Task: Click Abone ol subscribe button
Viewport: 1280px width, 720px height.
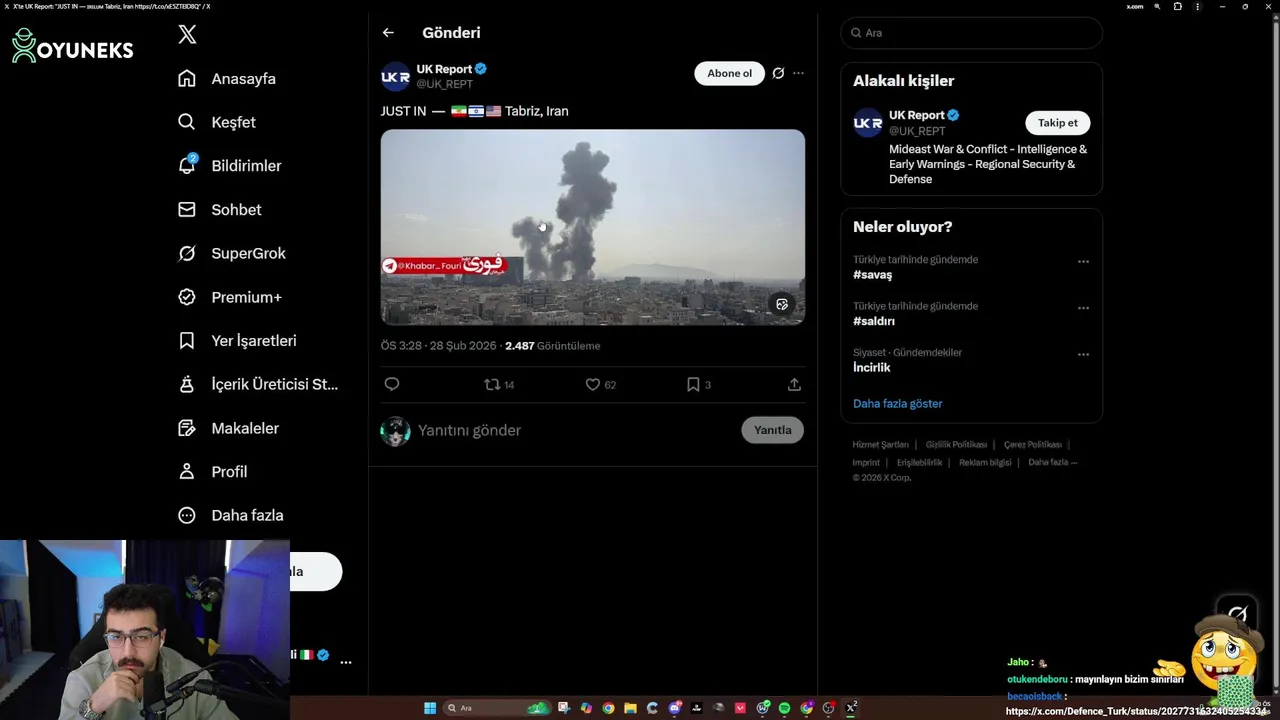Action: [729, 73]
